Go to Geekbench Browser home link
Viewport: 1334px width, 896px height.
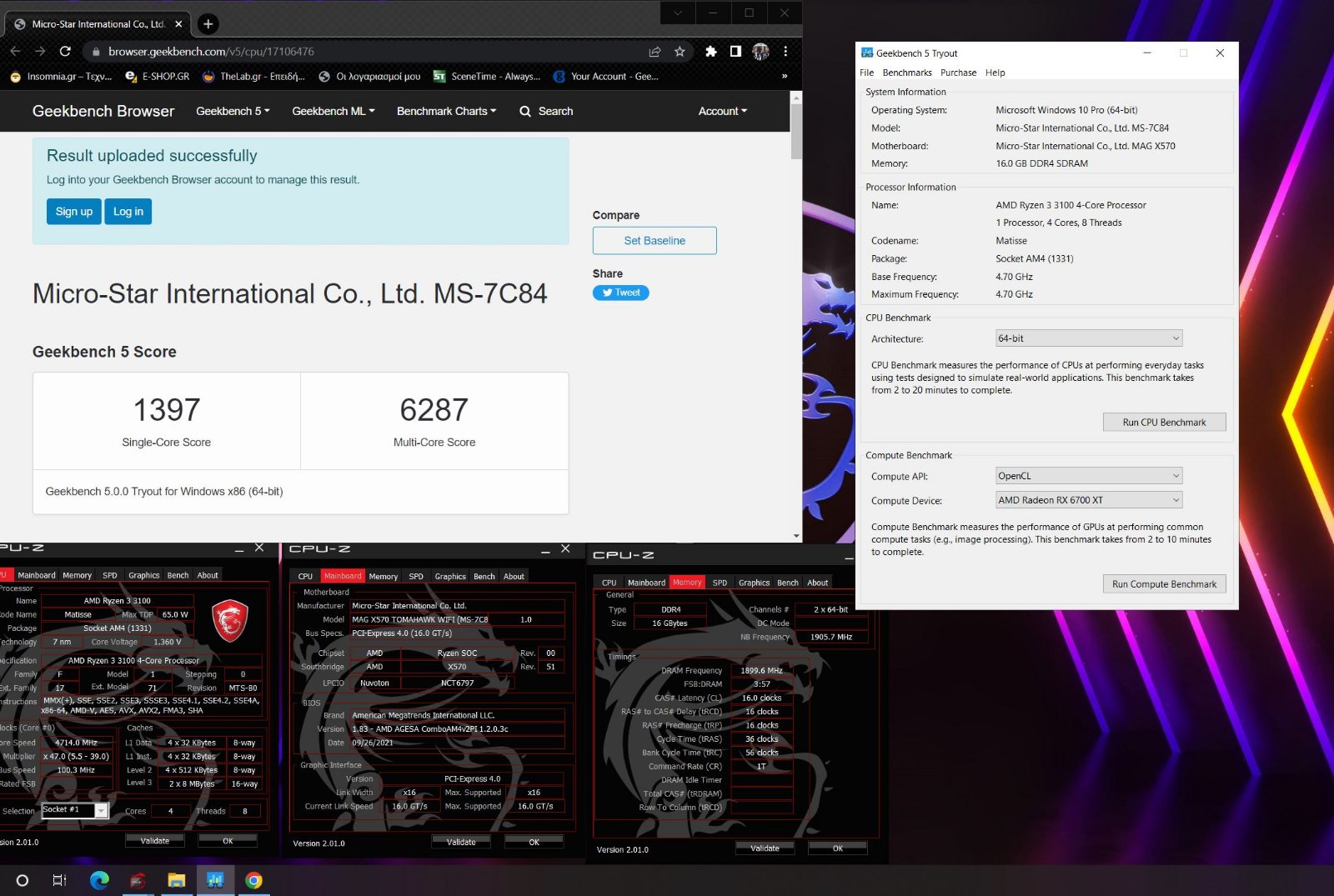[103, 111]
